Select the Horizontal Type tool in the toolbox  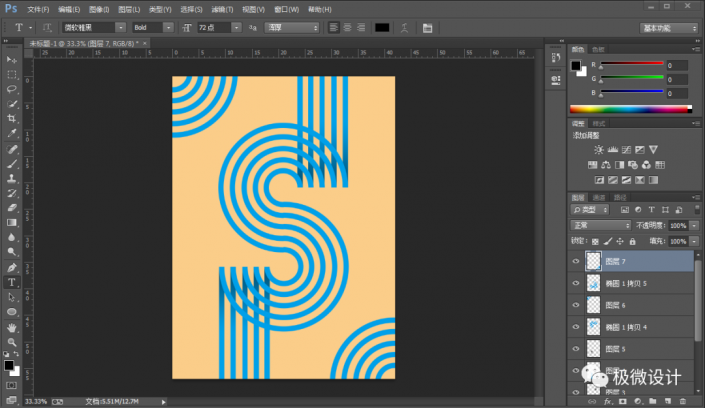click(12, 283)
